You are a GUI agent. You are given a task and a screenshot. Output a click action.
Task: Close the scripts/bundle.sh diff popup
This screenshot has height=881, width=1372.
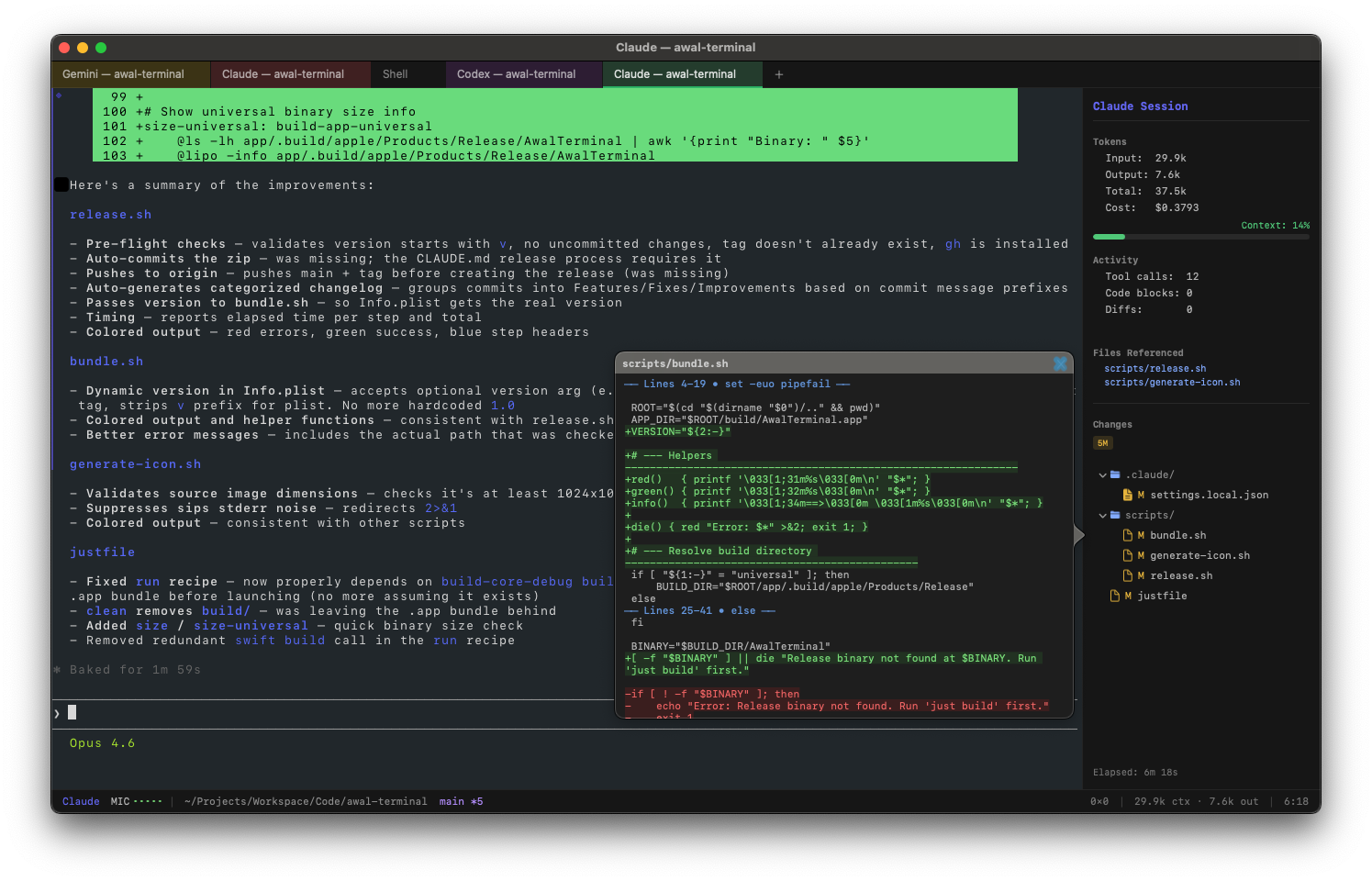click(1060, 363)
